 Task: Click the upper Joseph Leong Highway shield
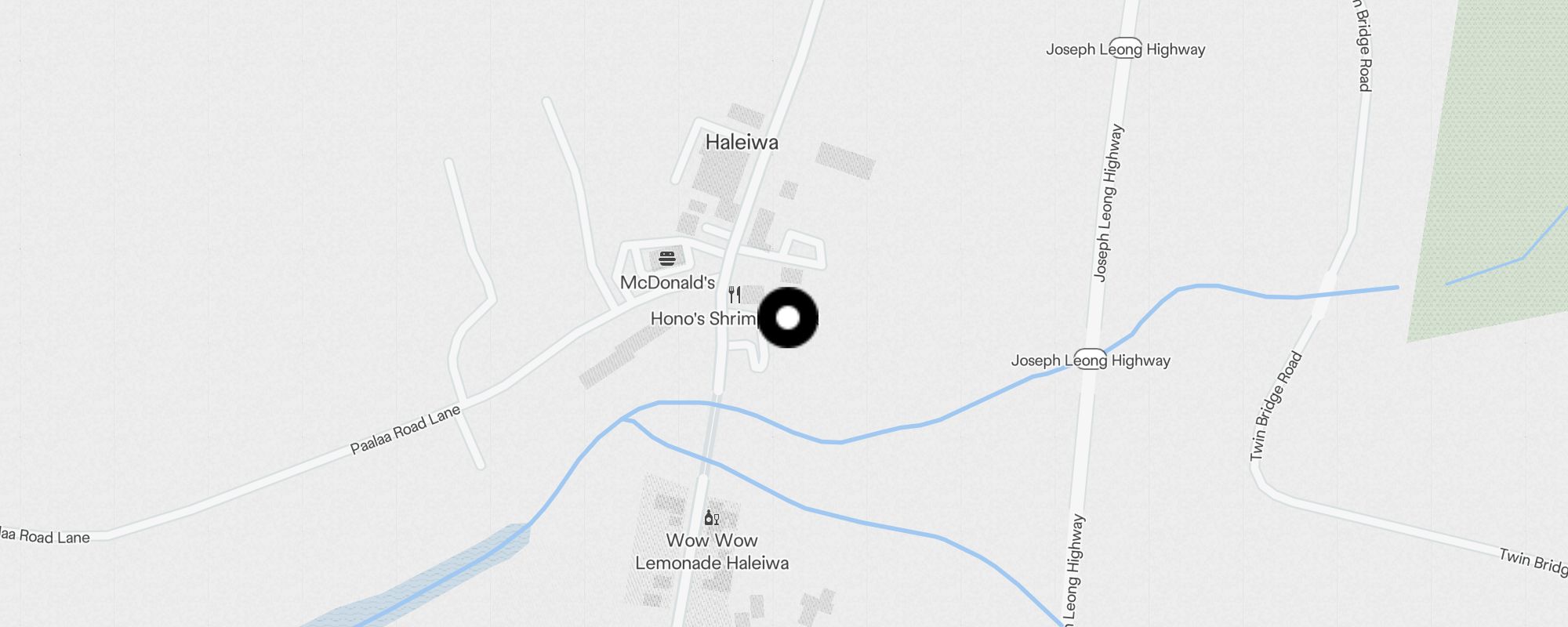pos(1125,49)
